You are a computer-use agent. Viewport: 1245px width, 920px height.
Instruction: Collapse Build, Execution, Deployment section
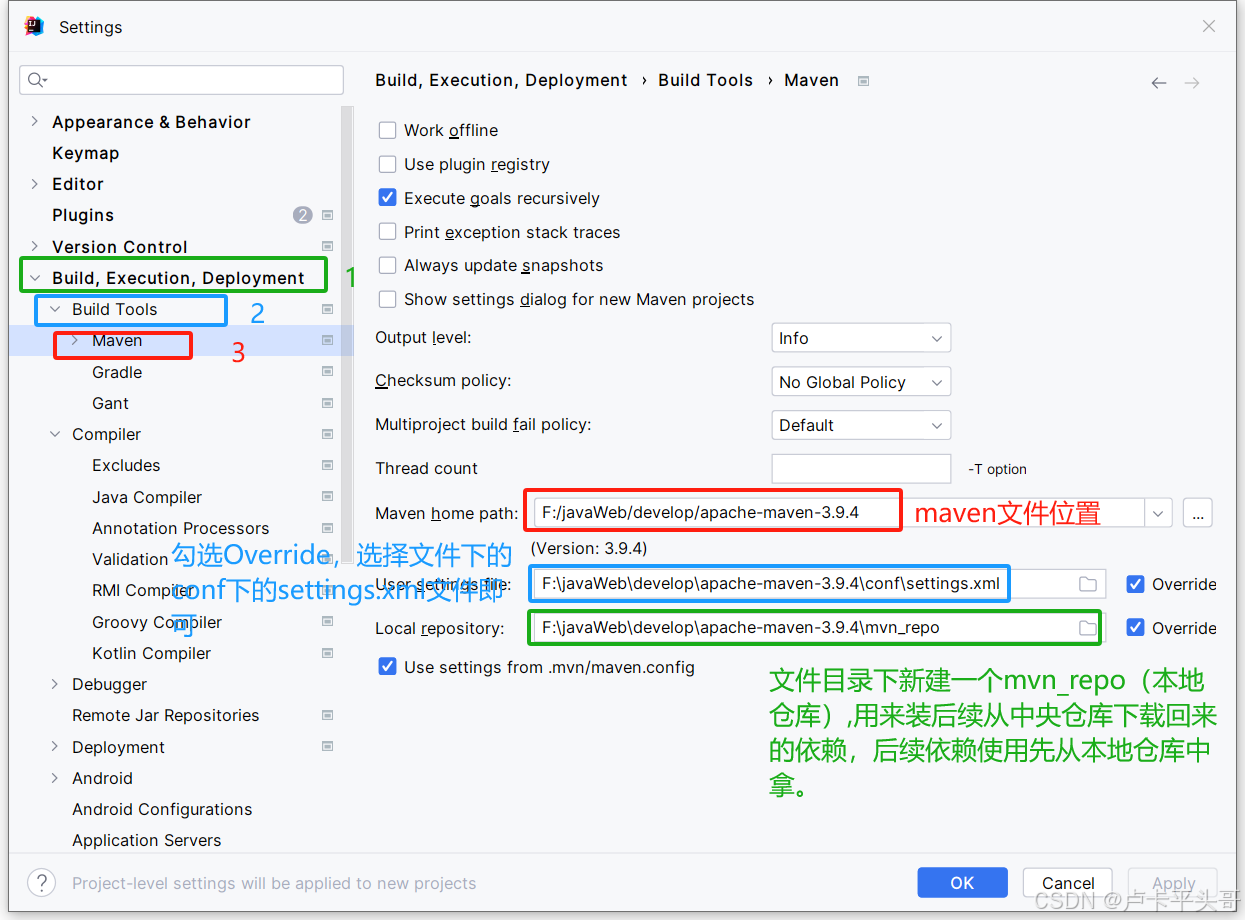[35, 278]
